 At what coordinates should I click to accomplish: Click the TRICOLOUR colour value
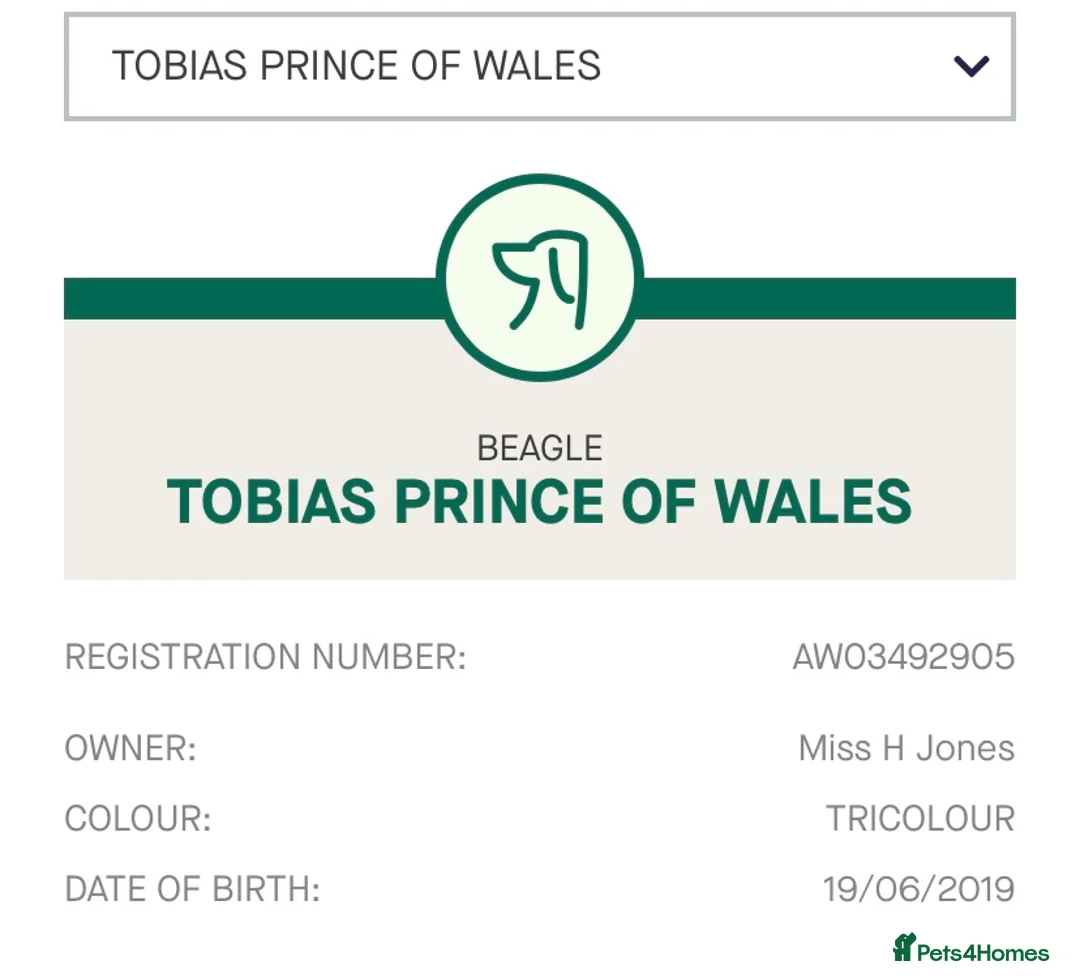click(920, 819)
